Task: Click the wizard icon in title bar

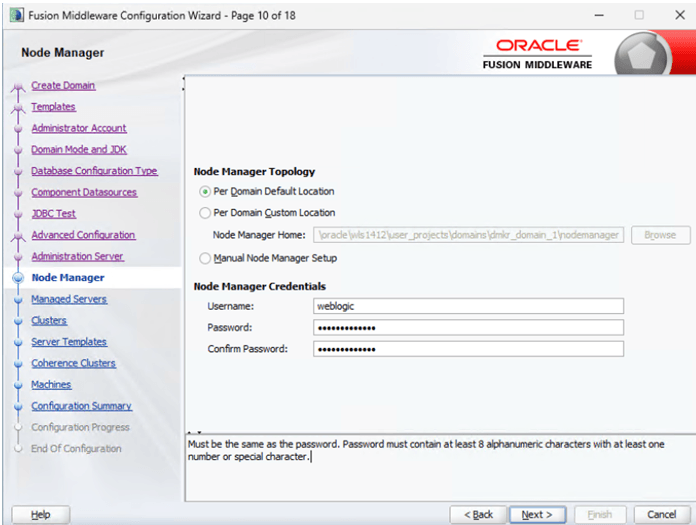Action: (16, 15)
